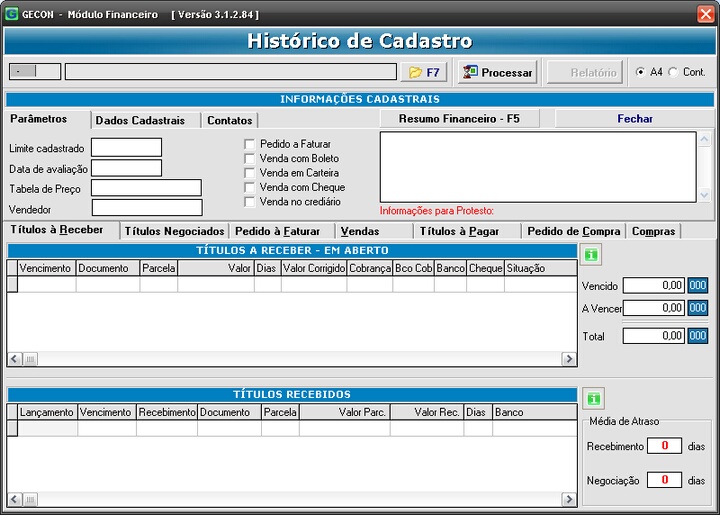Click the Cobrança column header

370,268
